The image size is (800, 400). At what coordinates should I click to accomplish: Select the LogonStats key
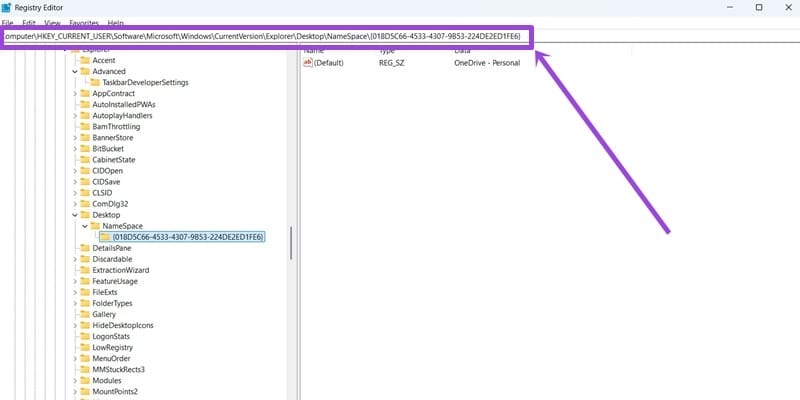click(x=111, y=336)
